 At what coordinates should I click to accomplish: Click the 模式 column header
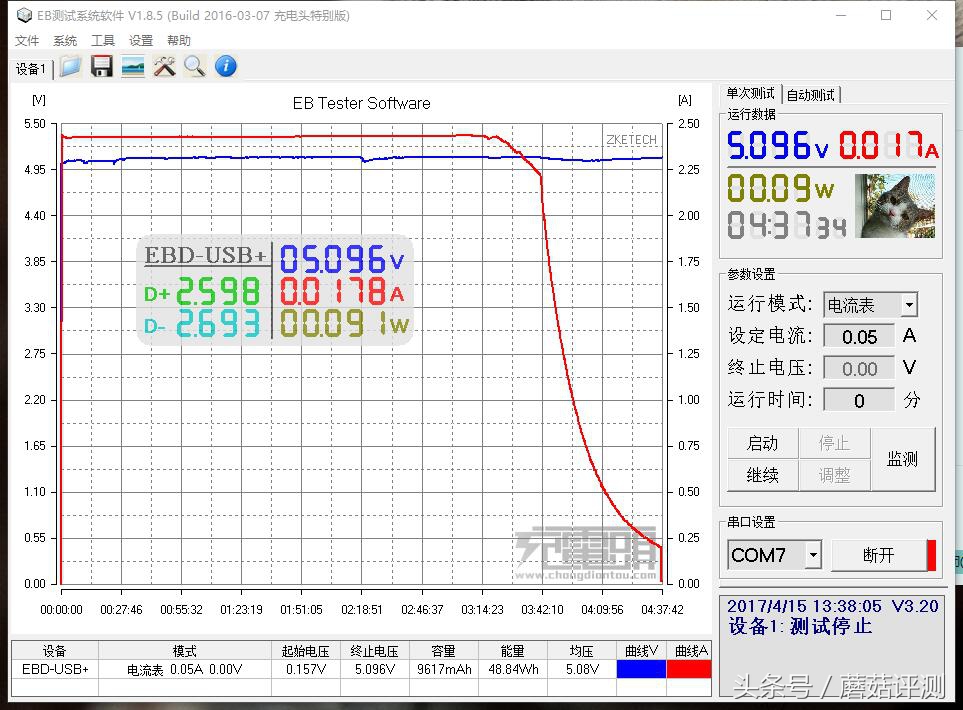pos(185,650)
